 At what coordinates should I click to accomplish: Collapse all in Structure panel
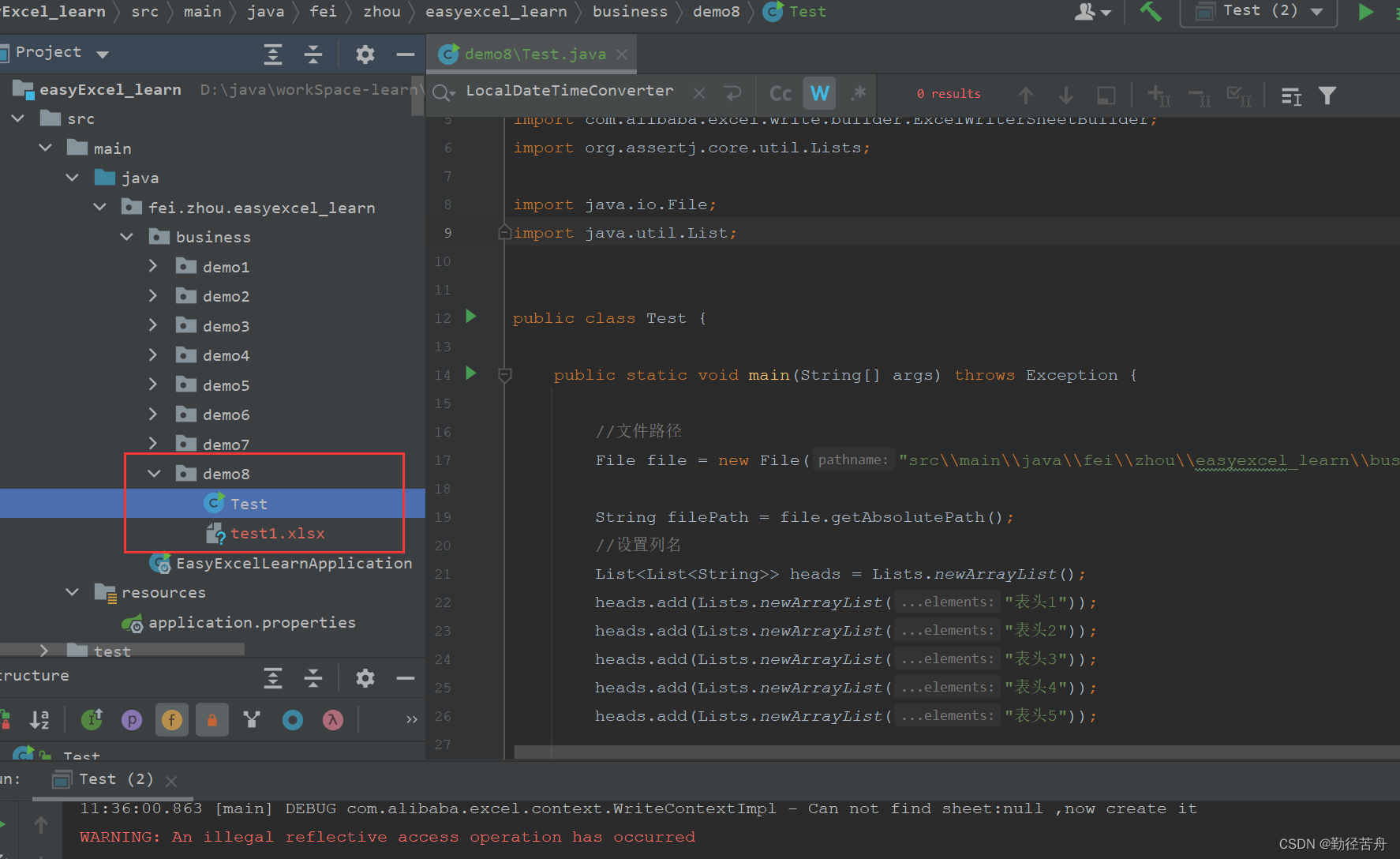point(313,677)
